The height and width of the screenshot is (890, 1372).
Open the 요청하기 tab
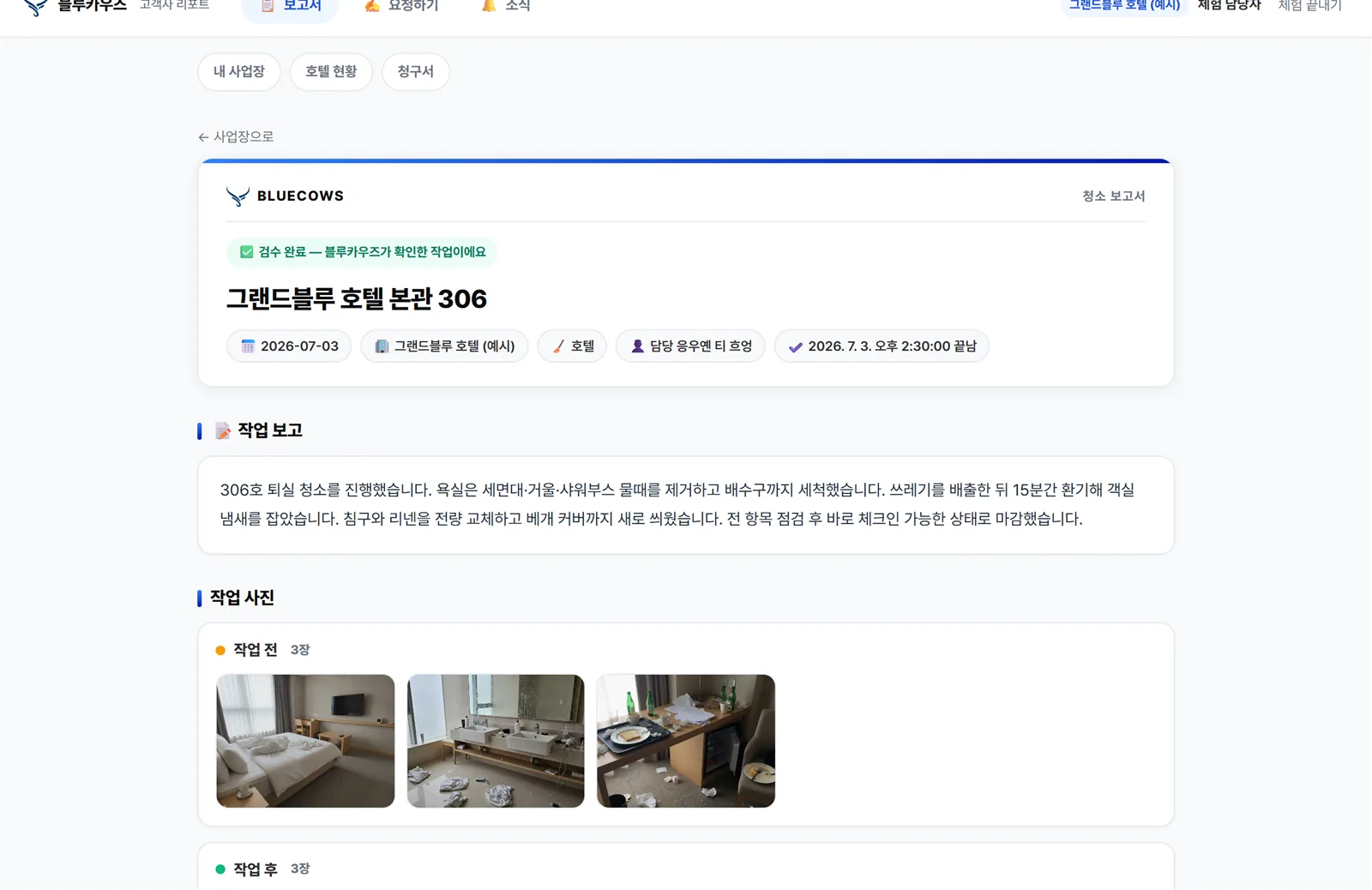[401, 7]
